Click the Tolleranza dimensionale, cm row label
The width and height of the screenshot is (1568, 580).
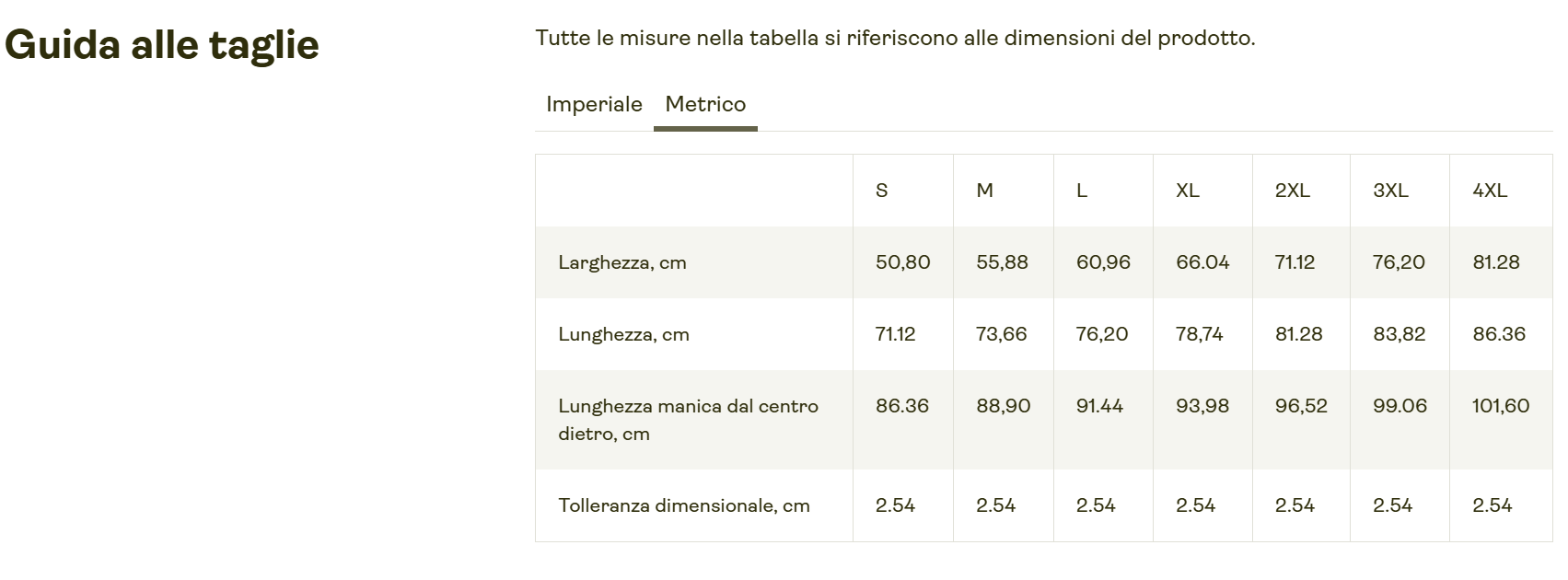click(x=684, y=505)
